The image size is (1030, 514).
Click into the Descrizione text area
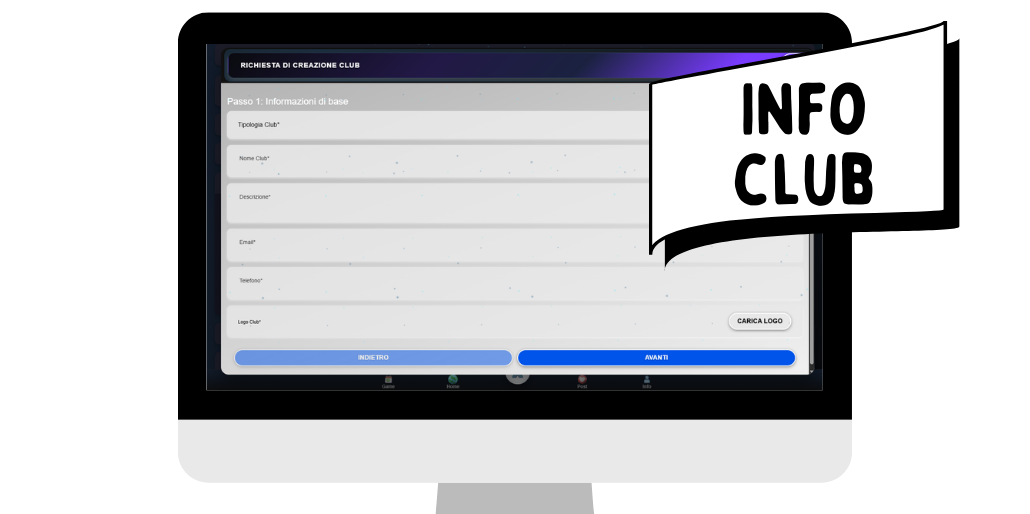click(x=440, y=203)
